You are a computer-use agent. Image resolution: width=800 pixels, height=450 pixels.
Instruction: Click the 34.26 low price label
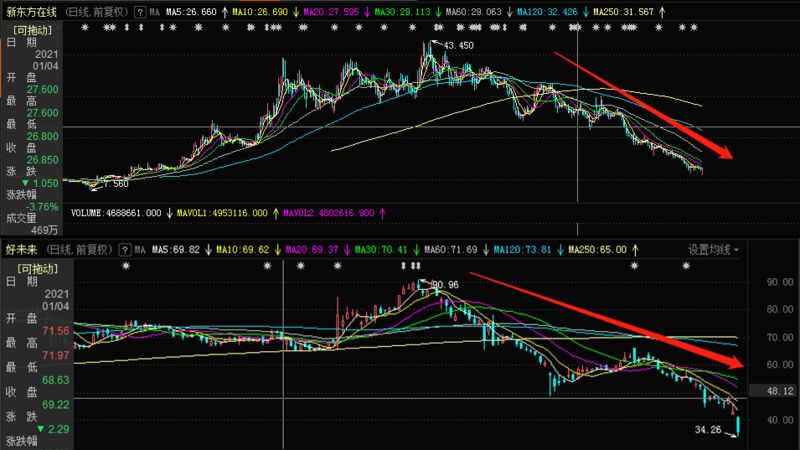(x=708, y=430)
